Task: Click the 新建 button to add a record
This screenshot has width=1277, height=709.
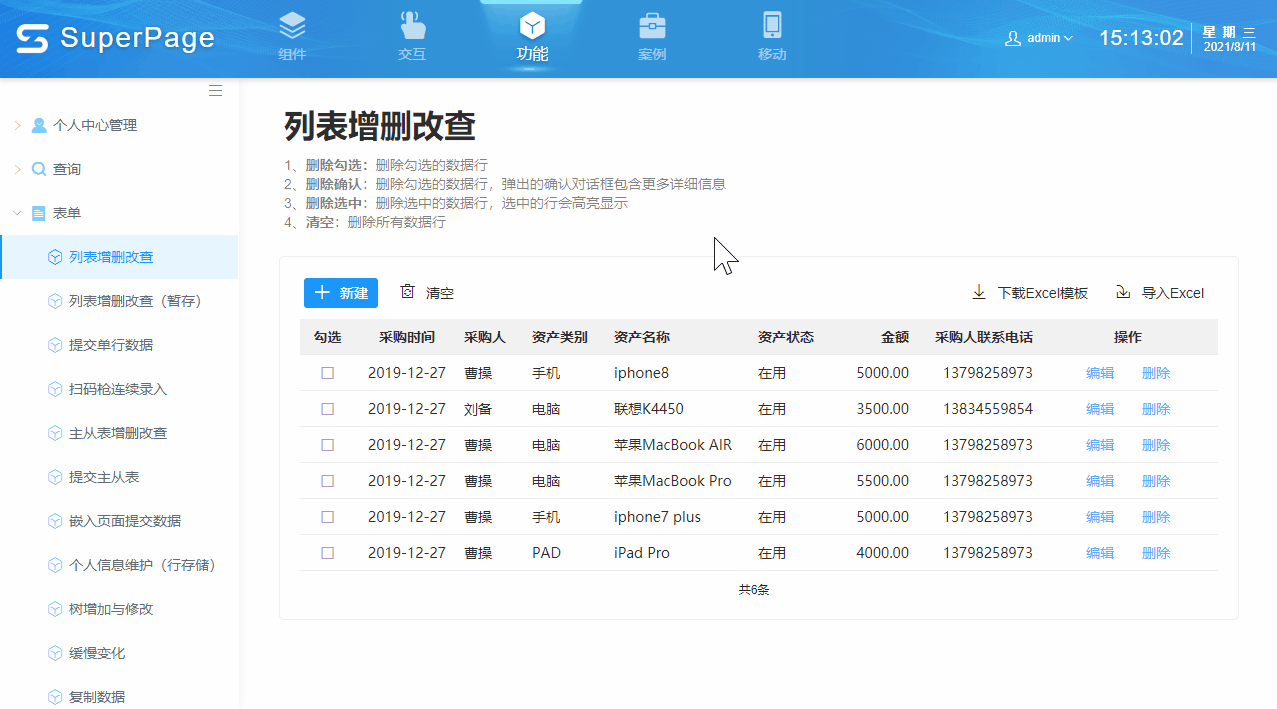Action: pos(340,292)
